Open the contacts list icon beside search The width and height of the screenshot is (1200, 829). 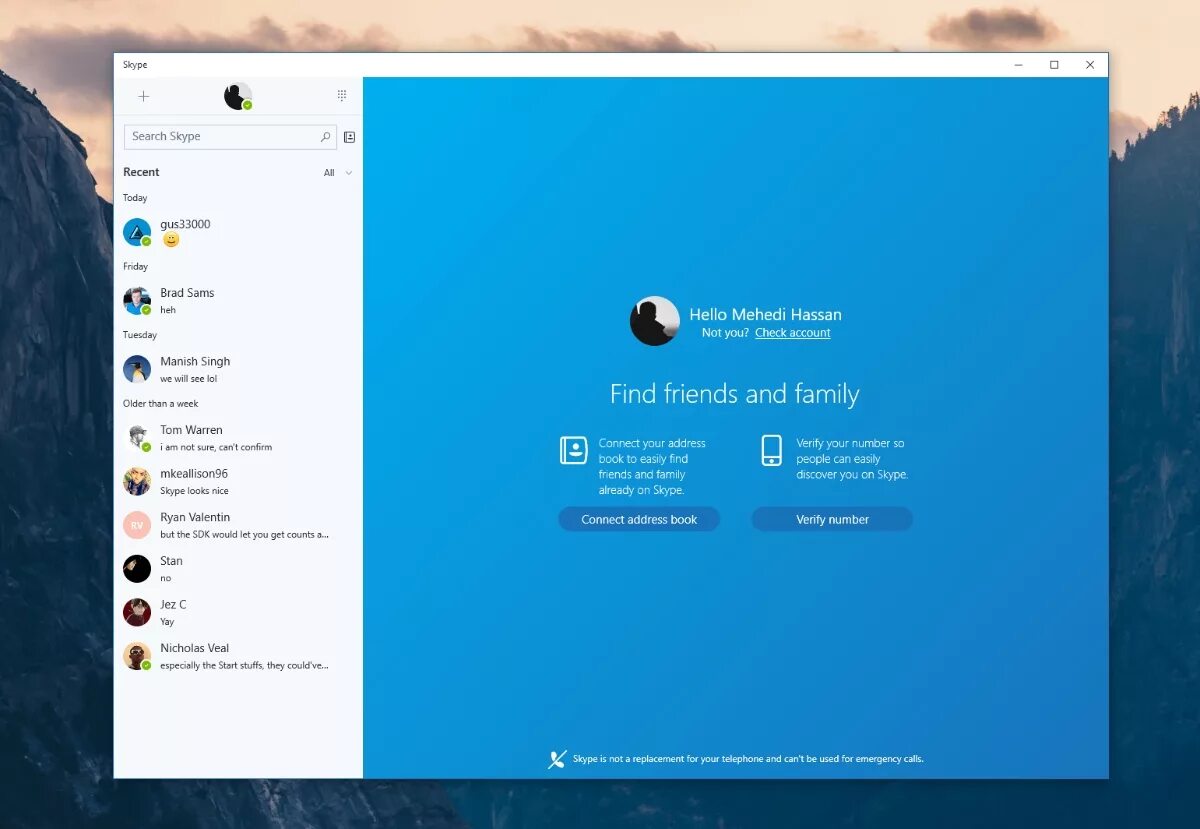(x=349, y=137)
